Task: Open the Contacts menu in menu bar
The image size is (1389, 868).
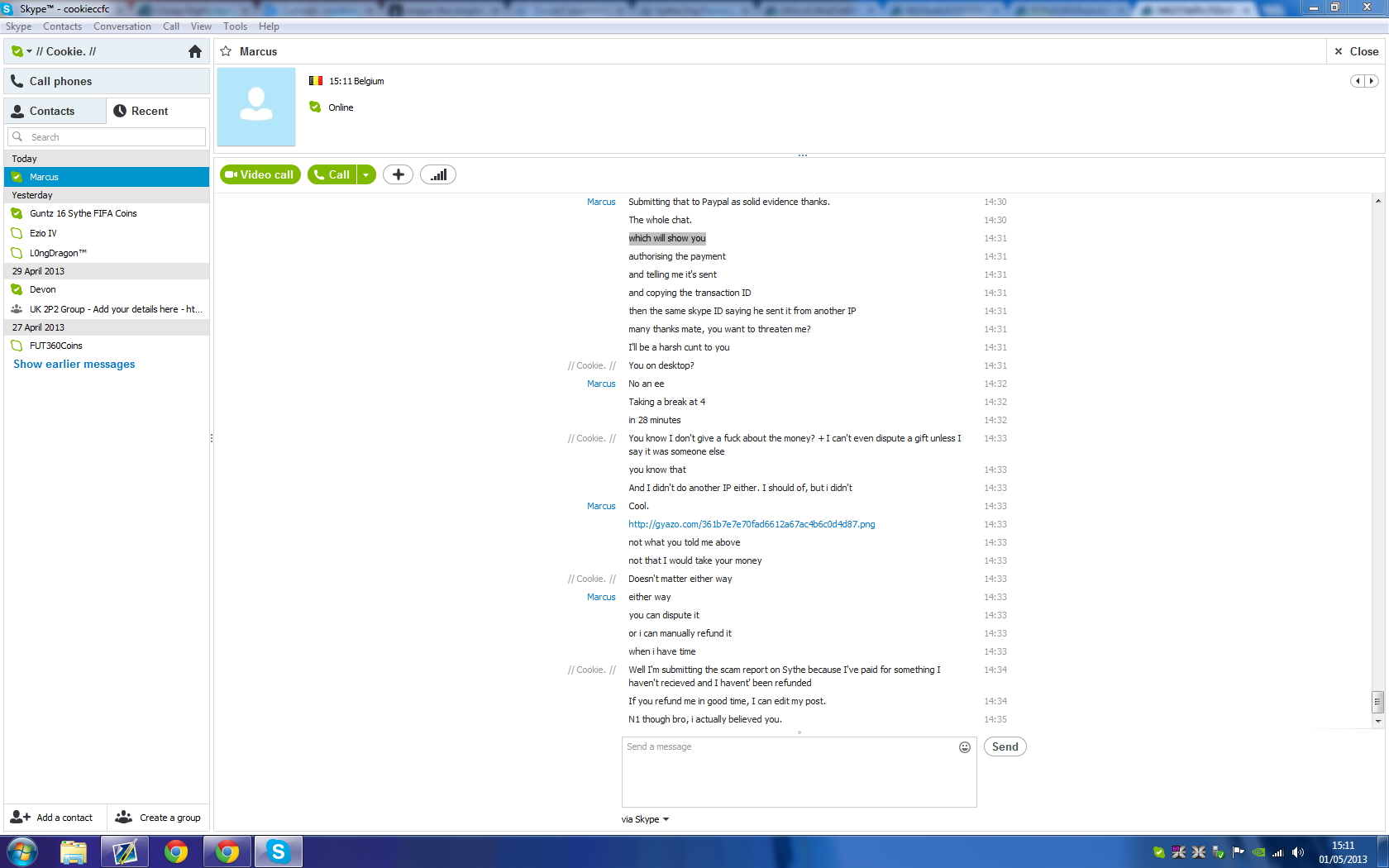Action: pyautogui.click(x=63, y=26)
